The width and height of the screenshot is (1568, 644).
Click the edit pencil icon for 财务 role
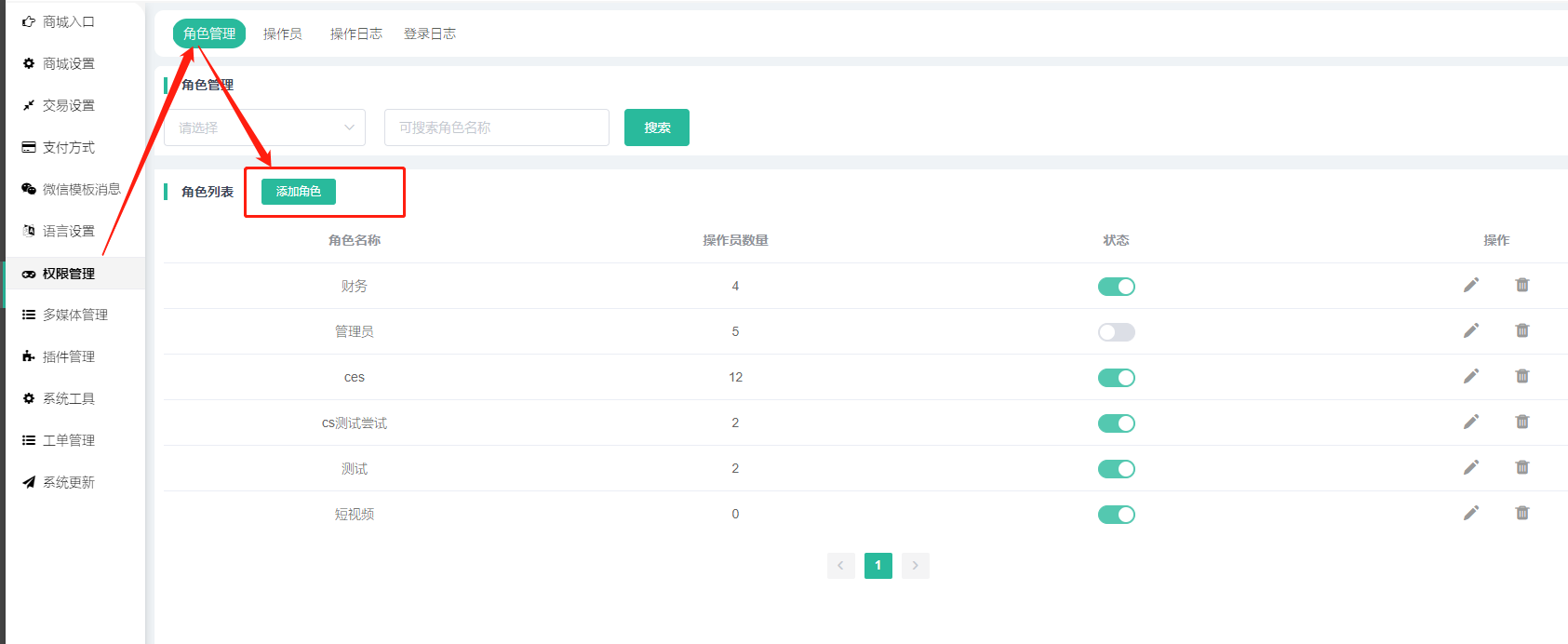[1470, 286]
